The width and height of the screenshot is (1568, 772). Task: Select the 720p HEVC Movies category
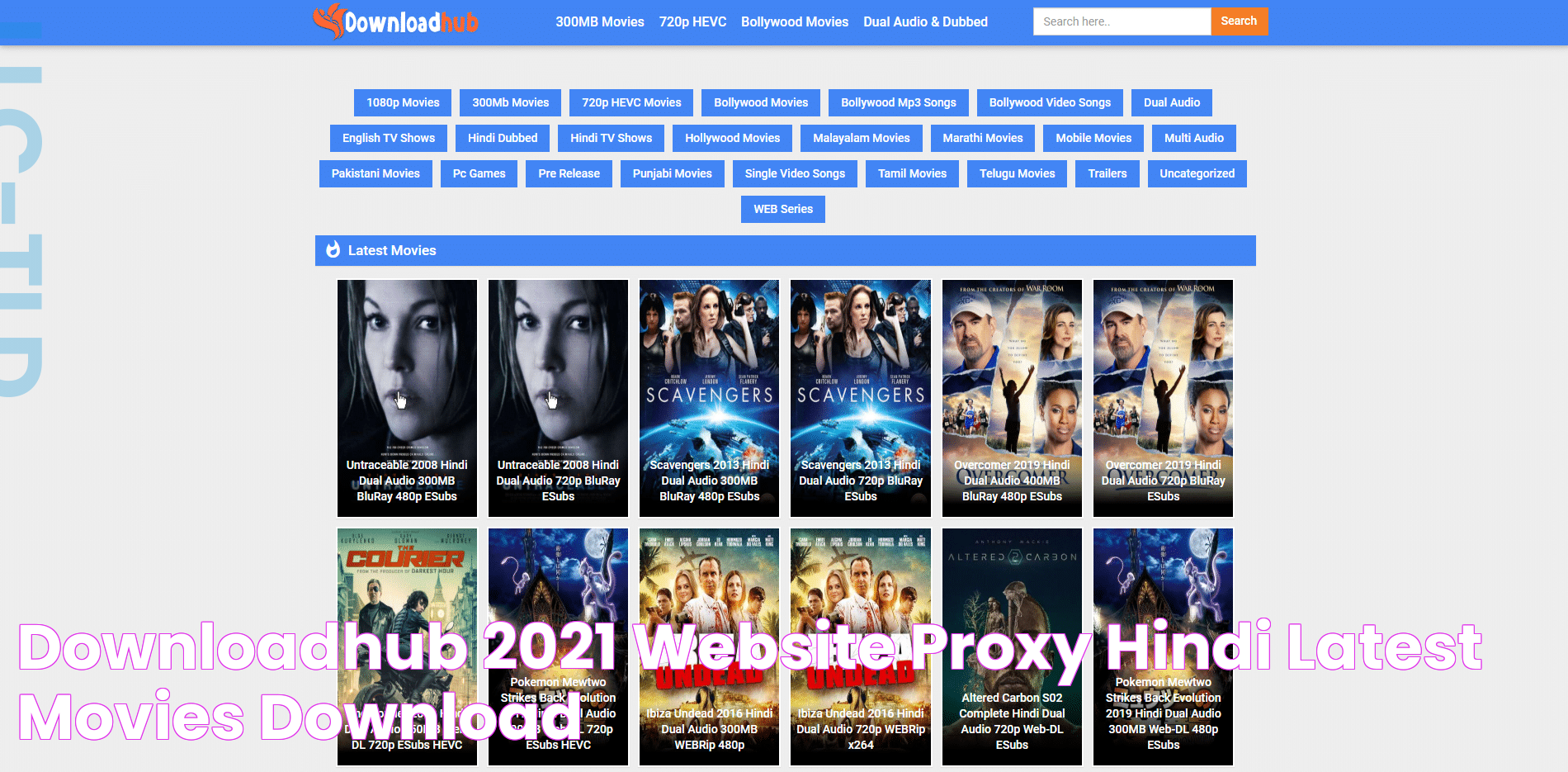(631, 102)
